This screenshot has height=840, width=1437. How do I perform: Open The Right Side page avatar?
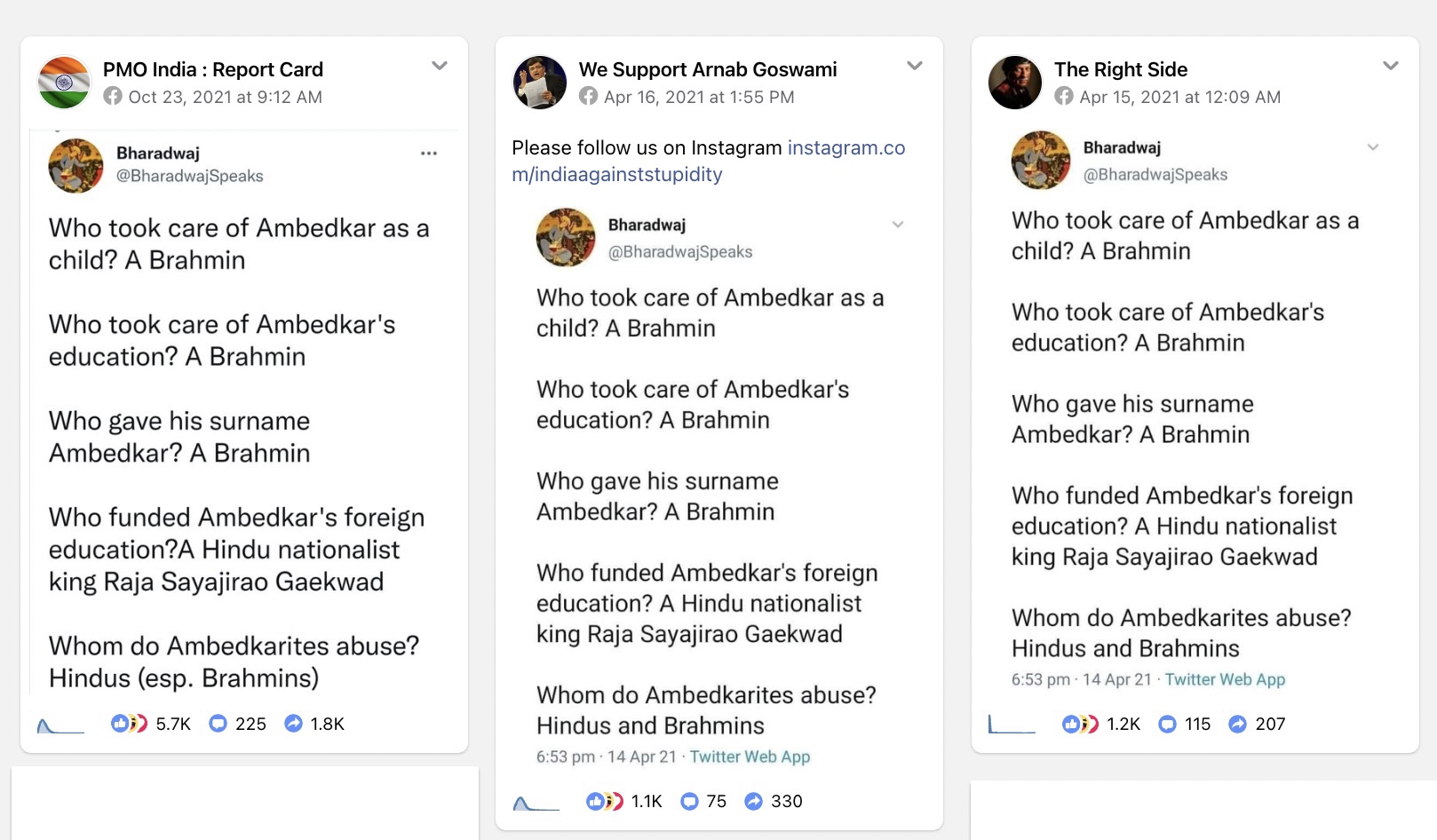pos(1015,82)
